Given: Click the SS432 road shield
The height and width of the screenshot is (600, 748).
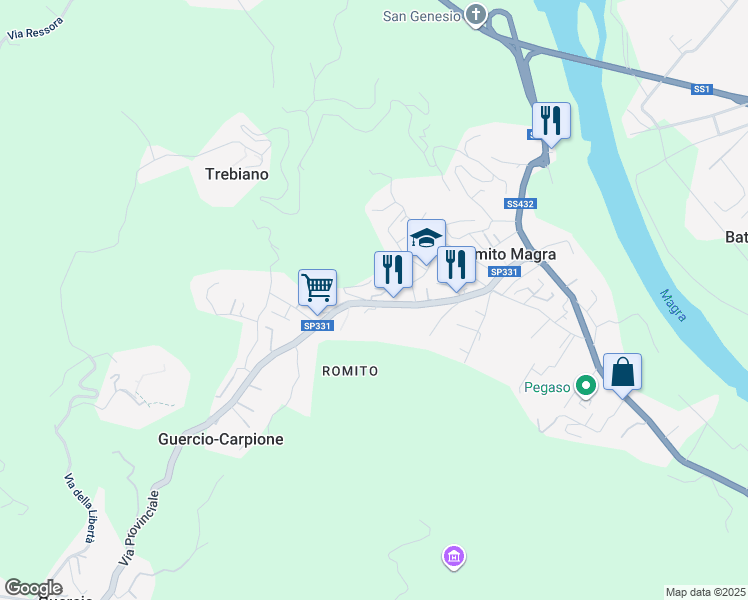Looking at the screenshot, I should coord(520,204).
